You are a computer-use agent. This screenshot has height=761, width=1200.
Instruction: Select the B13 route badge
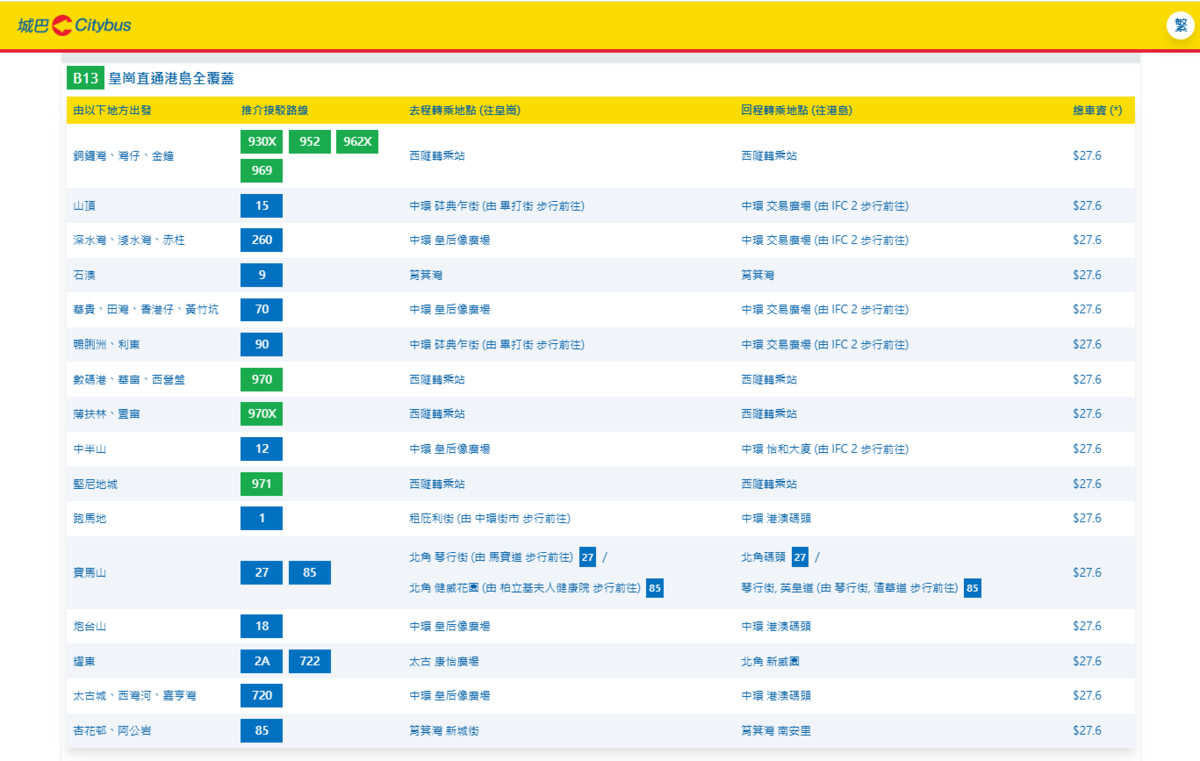[x=85, y=78]
